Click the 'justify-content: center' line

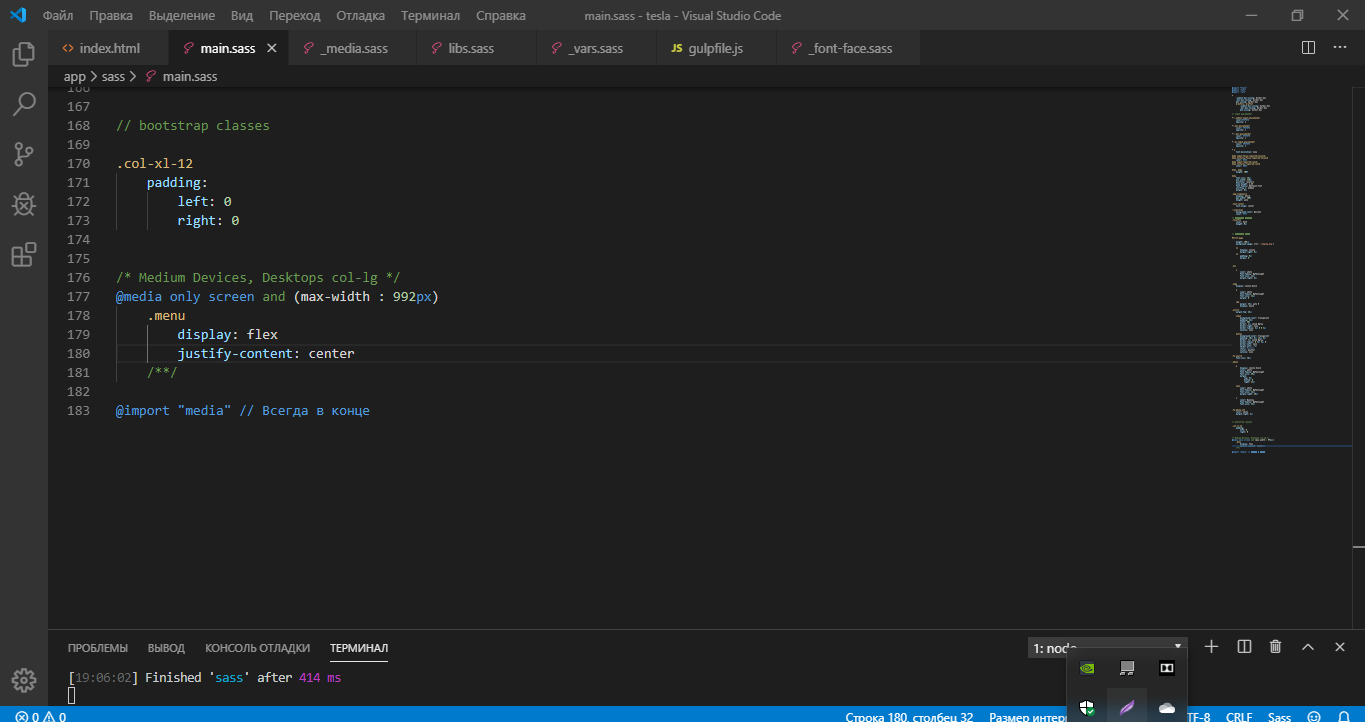point(265,354)
